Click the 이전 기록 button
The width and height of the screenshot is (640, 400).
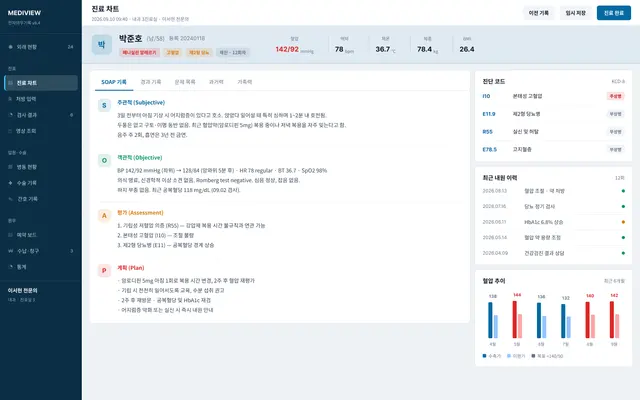(538, 13)
